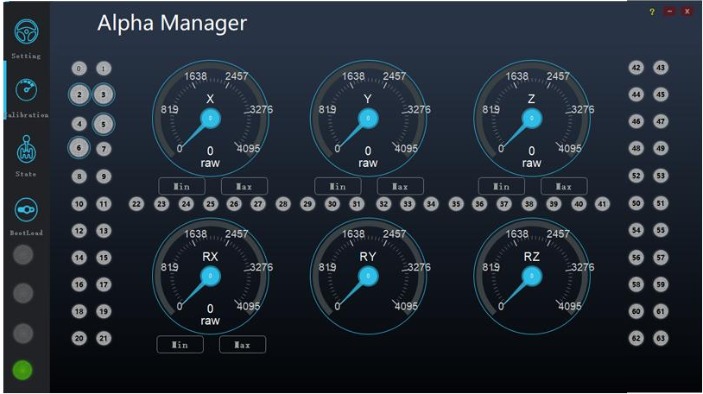Screen dimensions: 703x394
Task: Click highlighted button indicator 5
Action: point(104,124)
